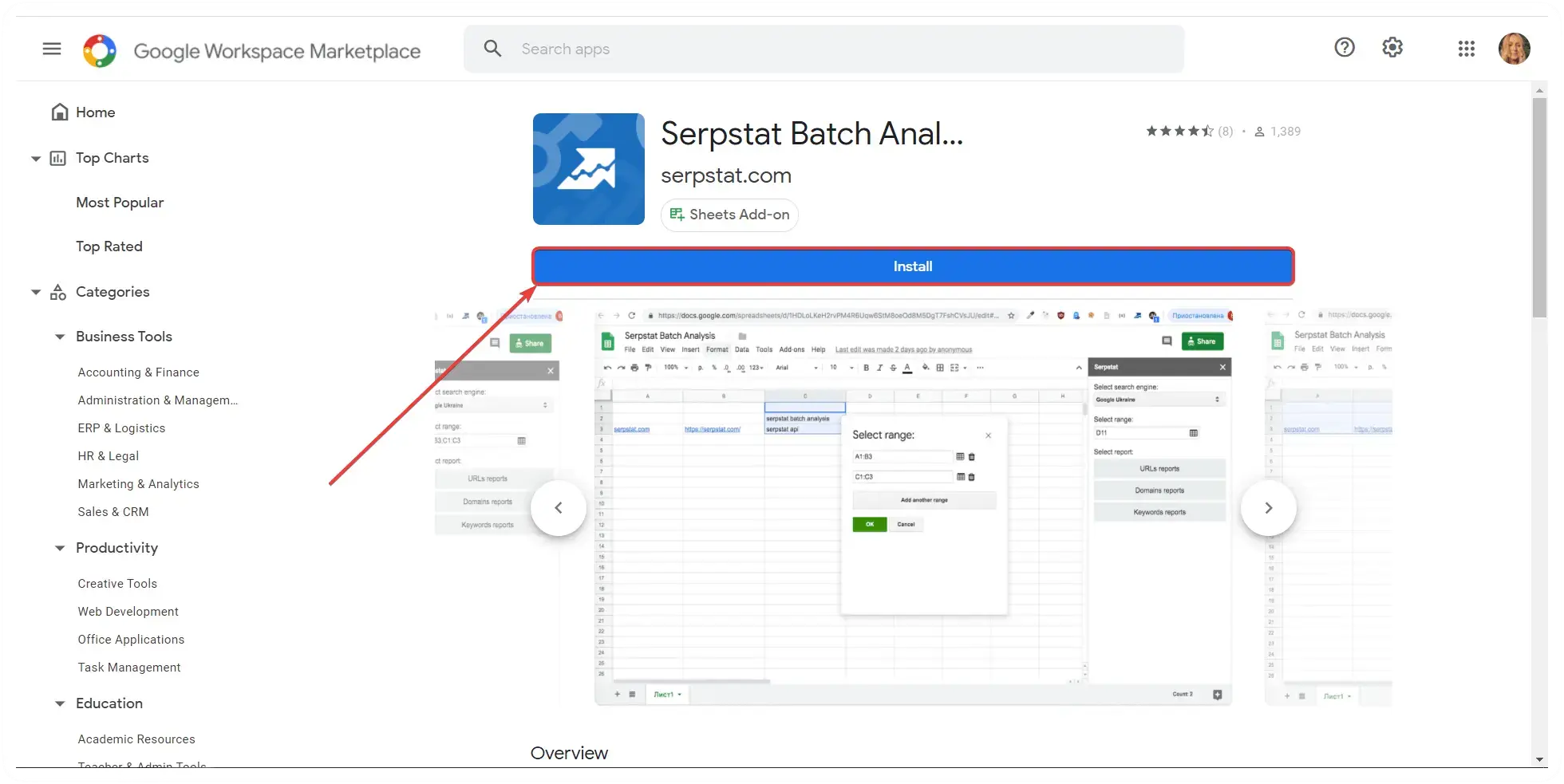Click the center Serpstat screenshot thumbnail
Viewport: 1564px width, 784px height.
coord(914,507)
